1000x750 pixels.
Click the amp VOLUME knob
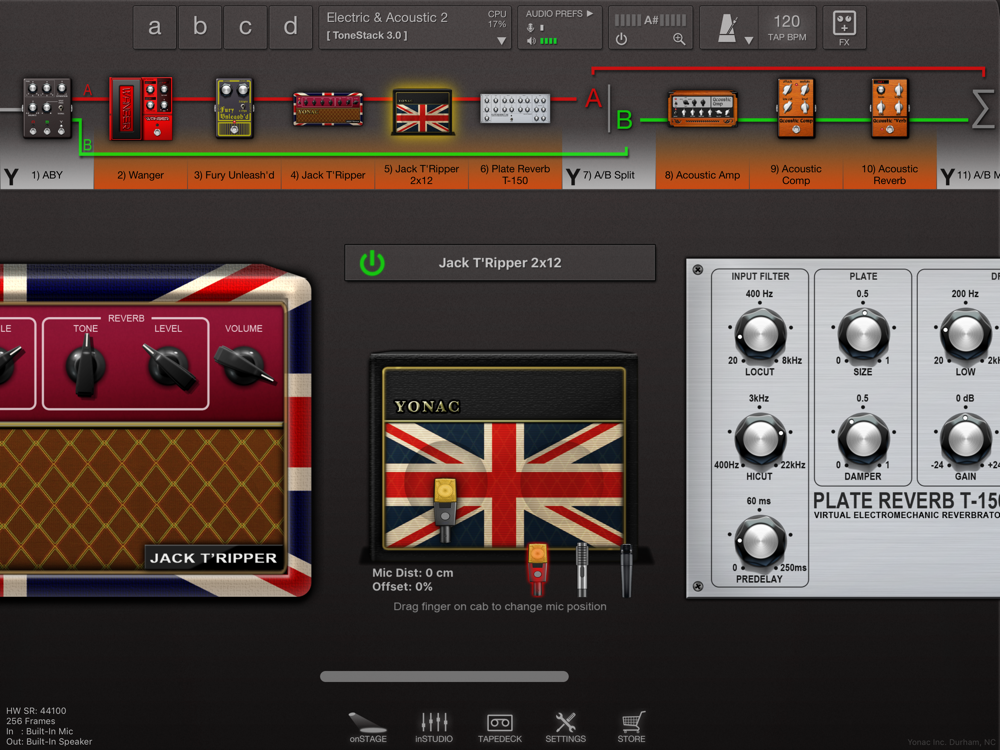(x=244, y=364)
